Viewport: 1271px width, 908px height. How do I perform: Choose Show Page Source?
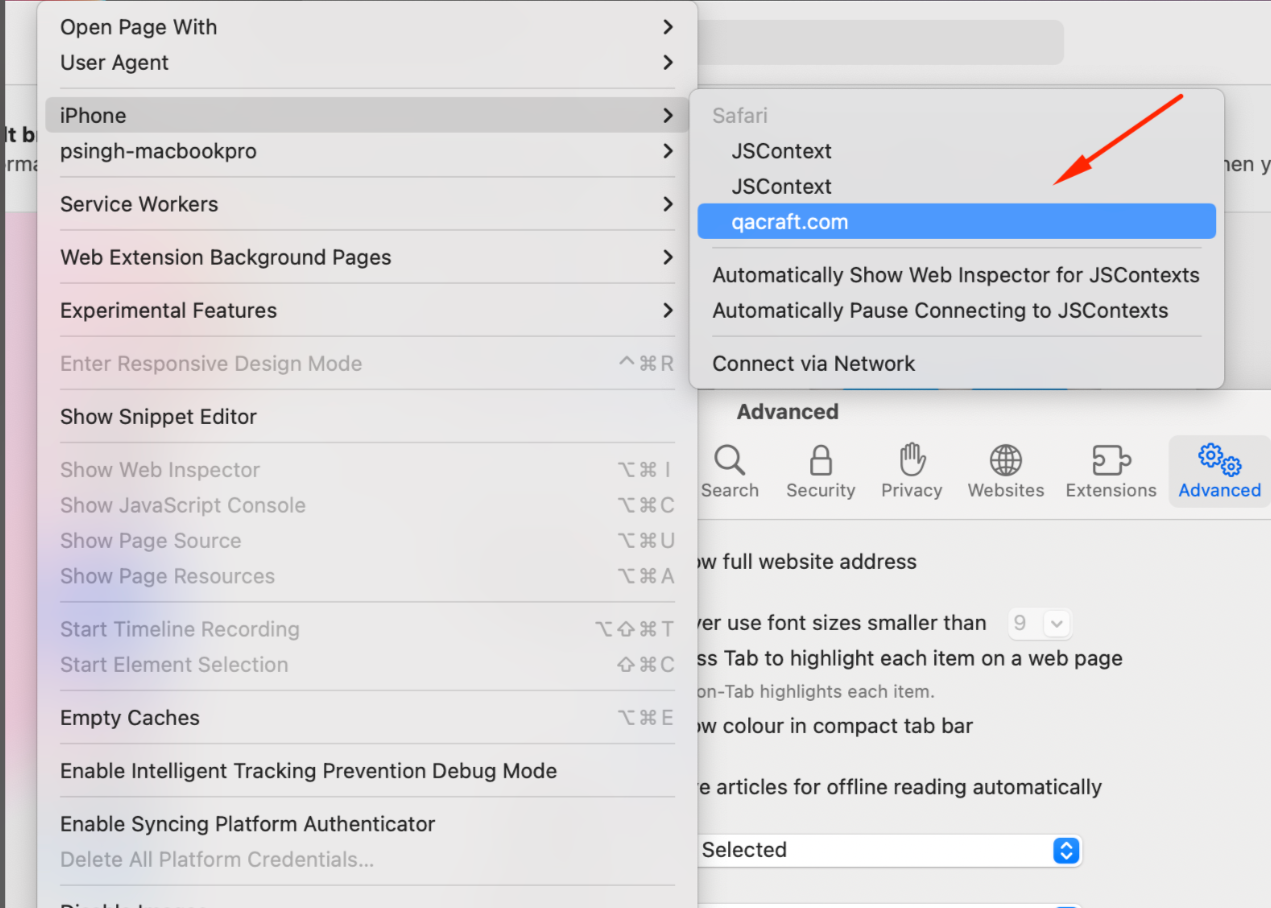pyautogui.click(x=367, y=541)
